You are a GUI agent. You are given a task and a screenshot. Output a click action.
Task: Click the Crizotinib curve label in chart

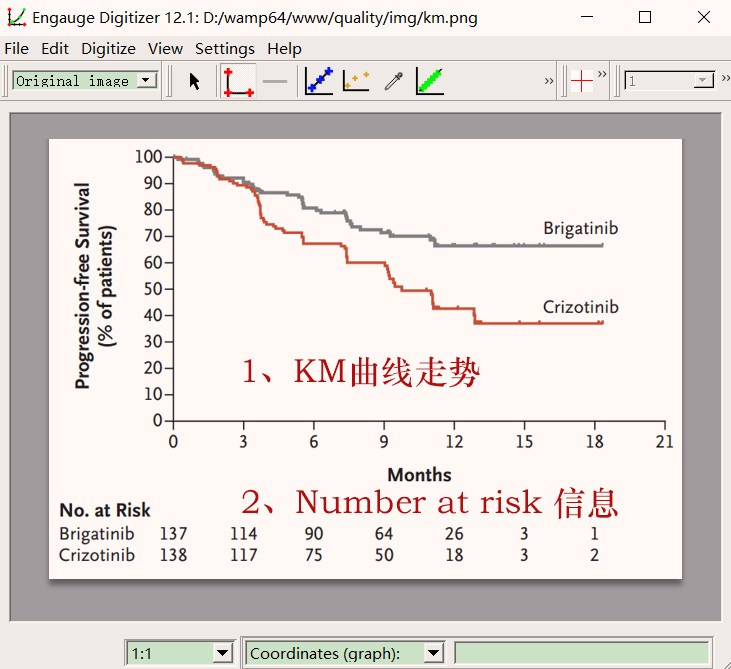tap(581, 307)
